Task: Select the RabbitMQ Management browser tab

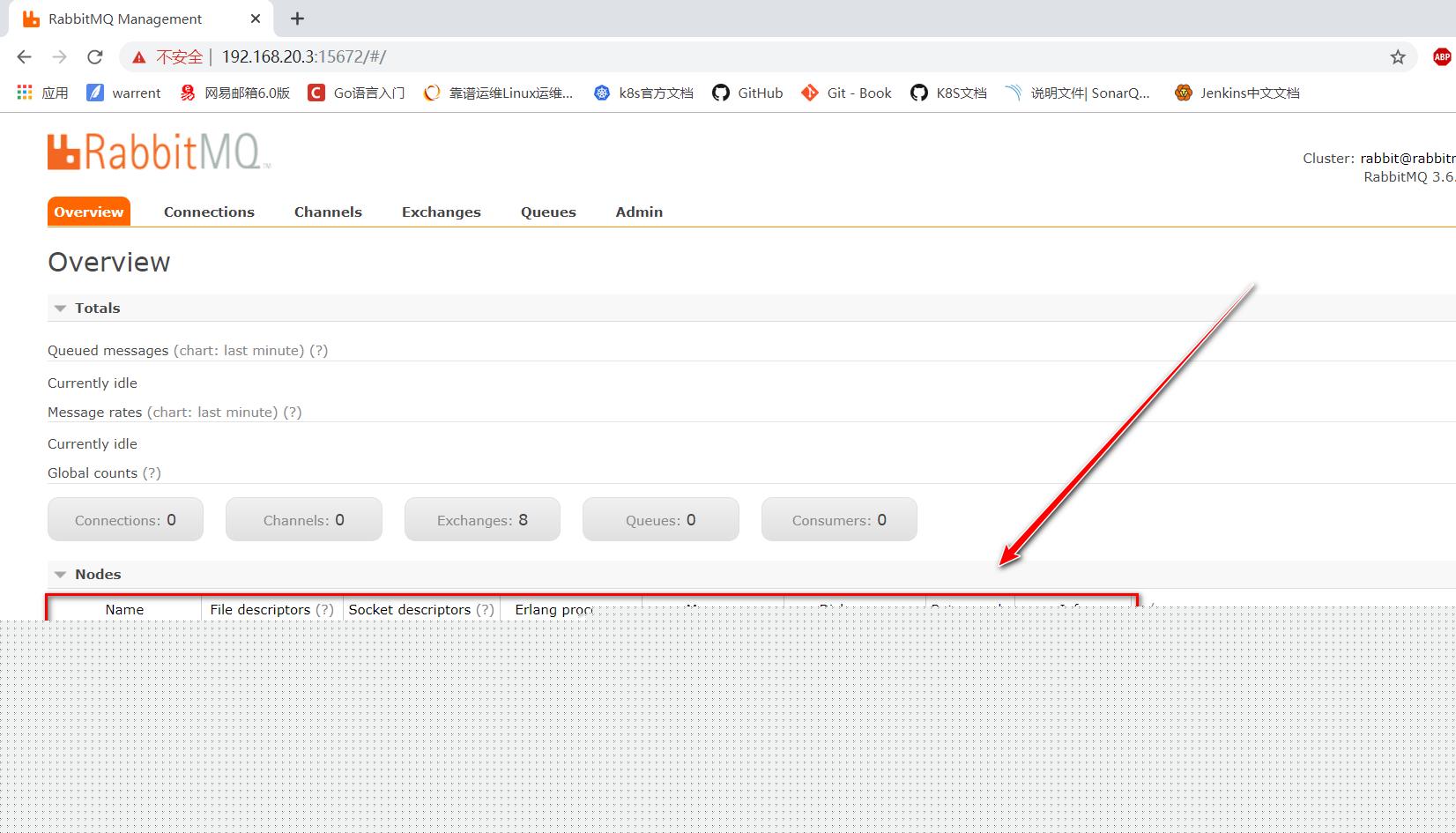Action: click(141, 19)
